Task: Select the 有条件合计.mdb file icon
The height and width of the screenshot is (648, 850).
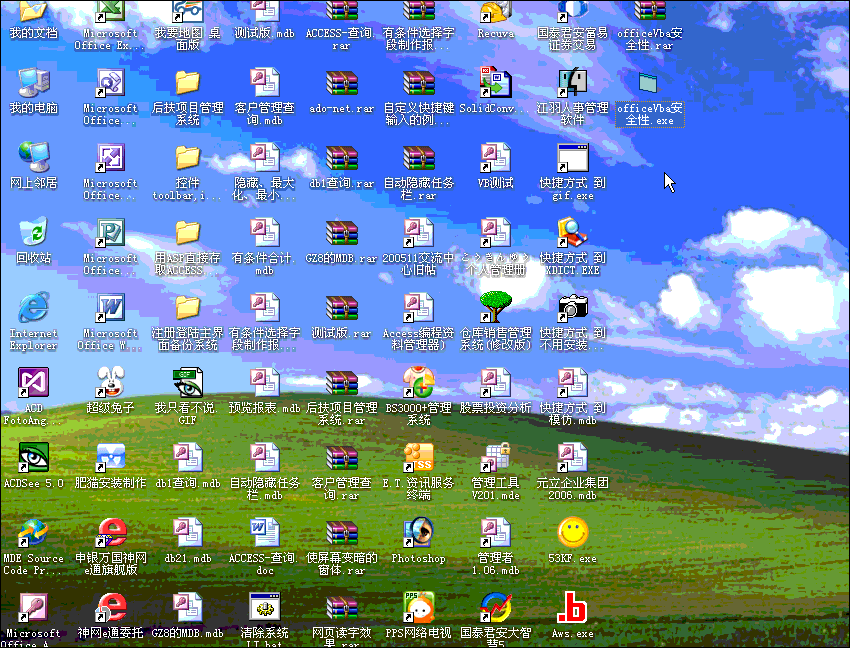Action: point(265,233)
